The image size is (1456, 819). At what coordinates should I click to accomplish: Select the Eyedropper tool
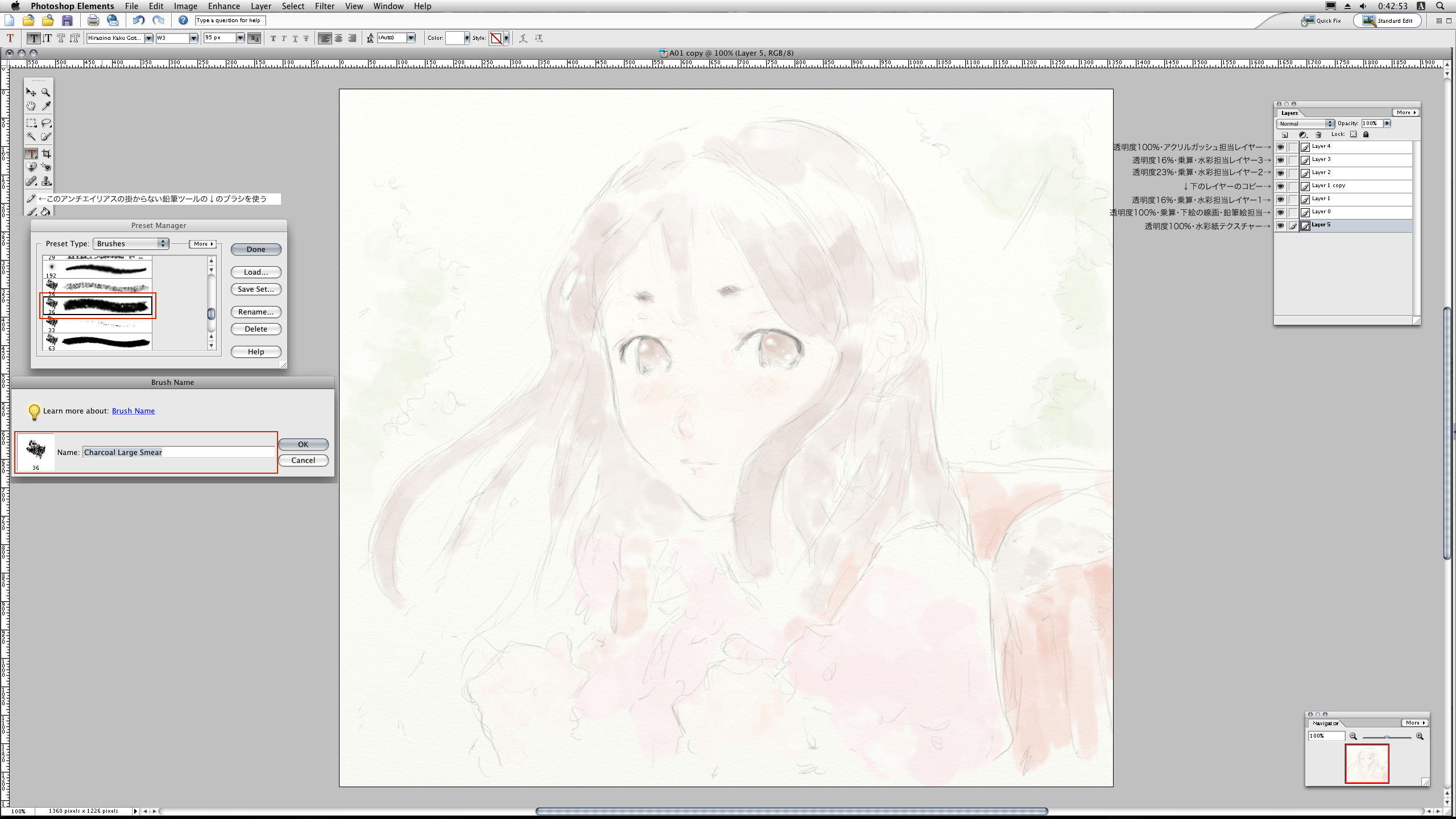click(46, 106)
